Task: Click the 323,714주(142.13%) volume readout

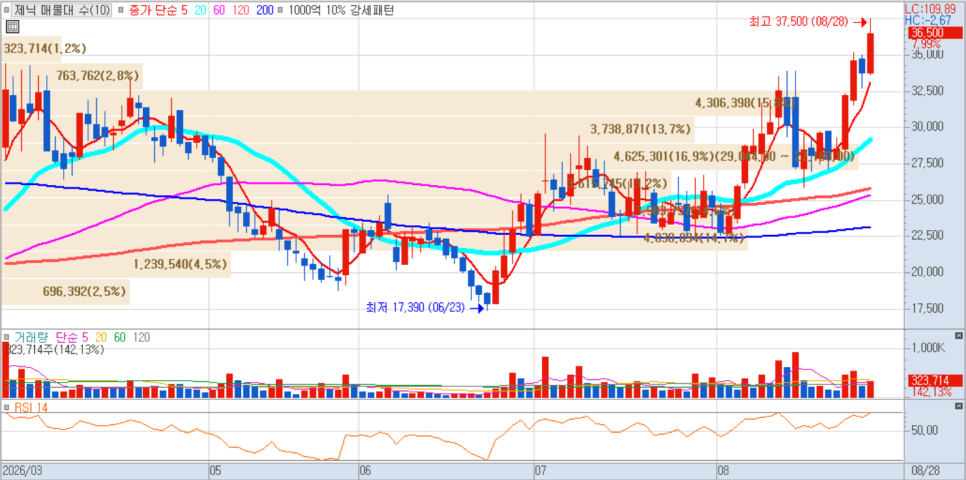Action: tap(55, 349)
